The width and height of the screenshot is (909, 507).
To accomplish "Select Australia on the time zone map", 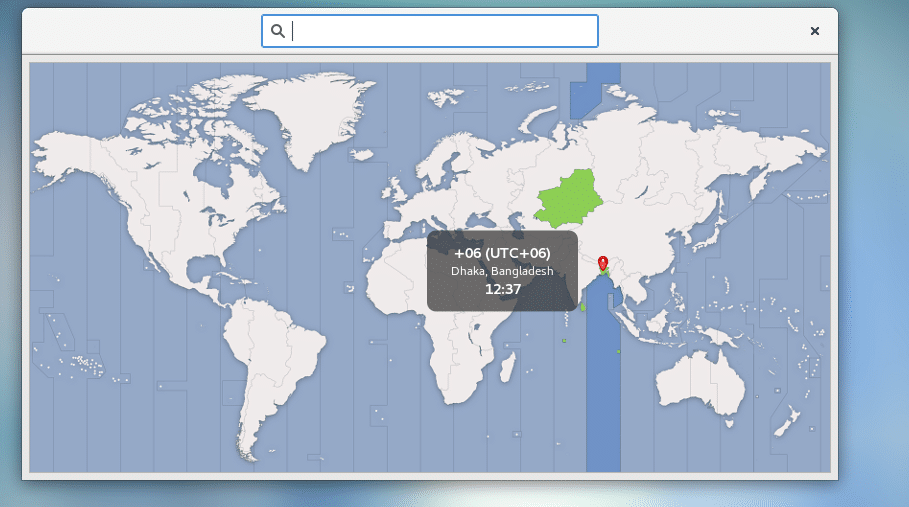I will click(x=699, y=380).
